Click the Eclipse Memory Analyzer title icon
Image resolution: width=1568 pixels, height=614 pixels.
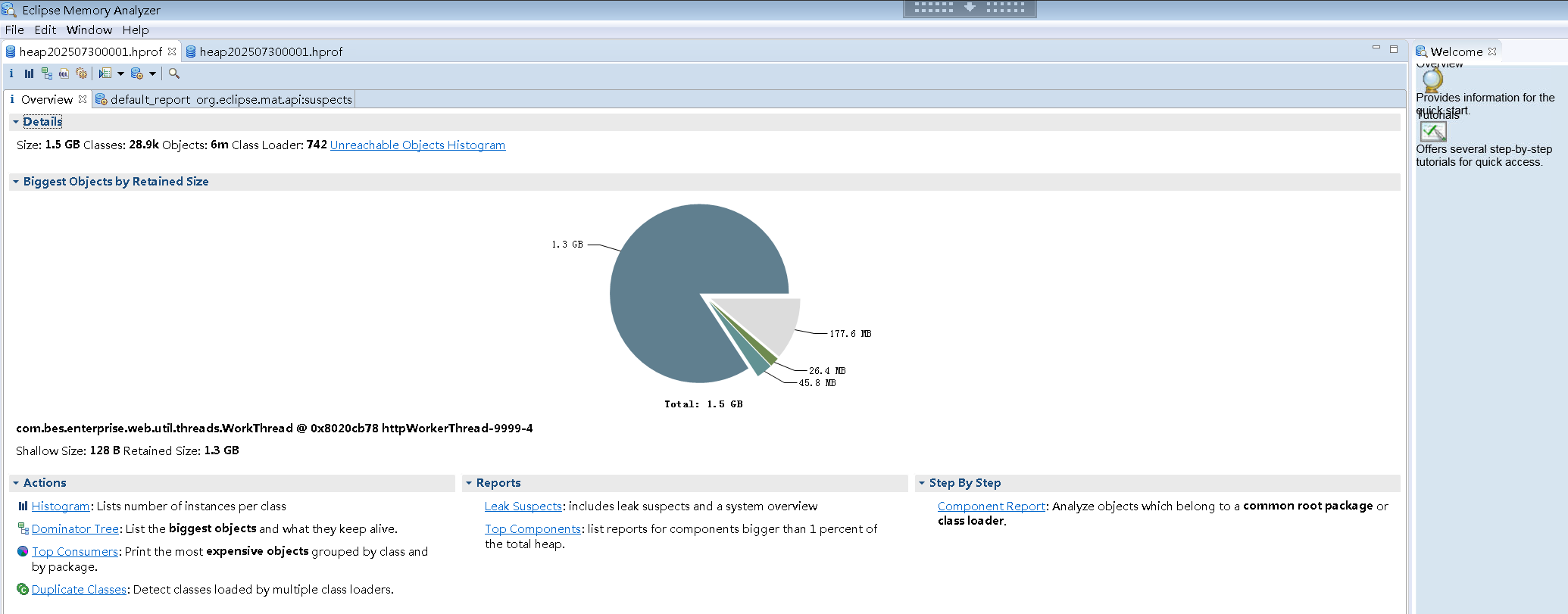click(x=9, y=10)
